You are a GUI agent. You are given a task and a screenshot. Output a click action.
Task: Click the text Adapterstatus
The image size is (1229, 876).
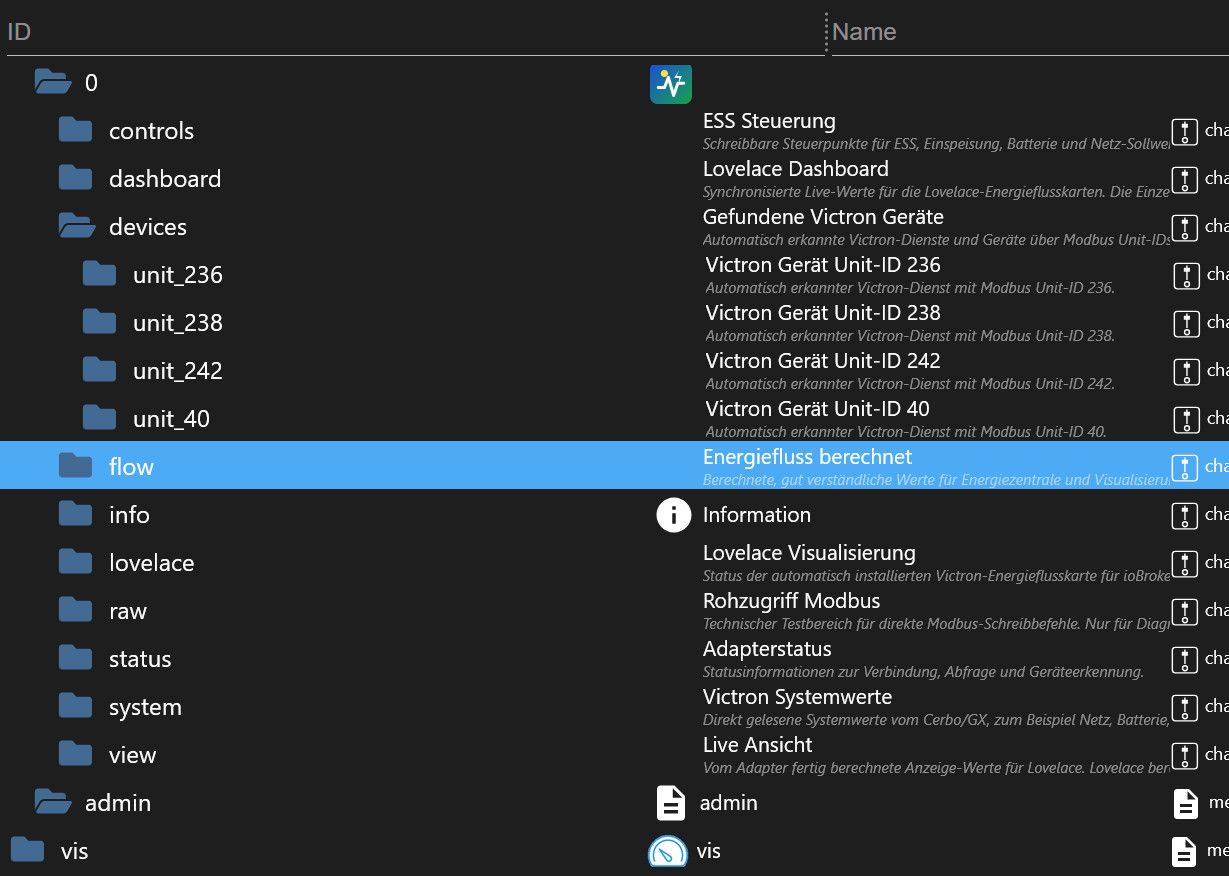coord(767,649)
